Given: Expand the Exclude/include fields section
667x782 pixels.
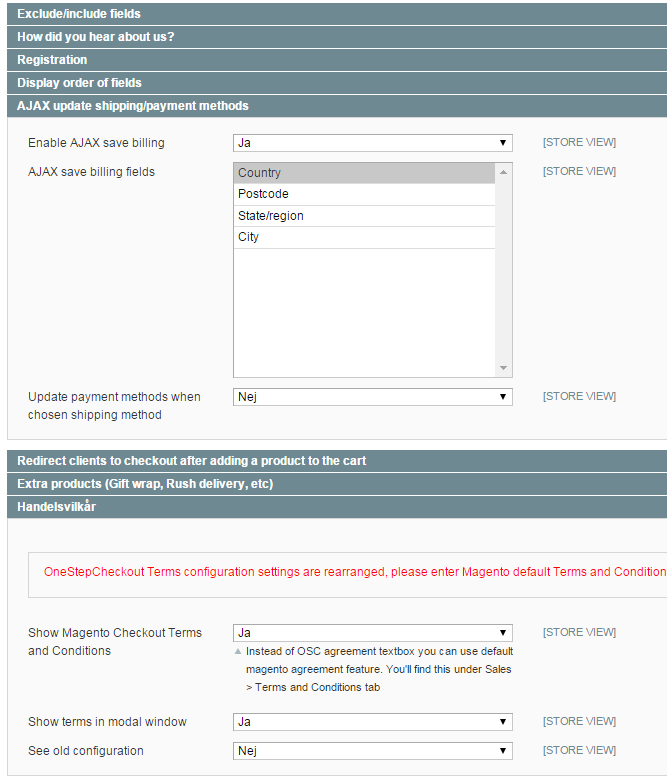Looking at the screenshot, I should 79,14.
